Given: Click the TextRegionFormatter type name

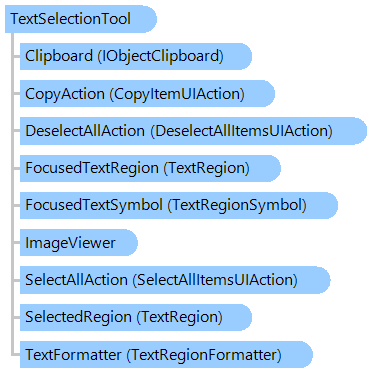Looking at the screenshot, I should point(204,355).
